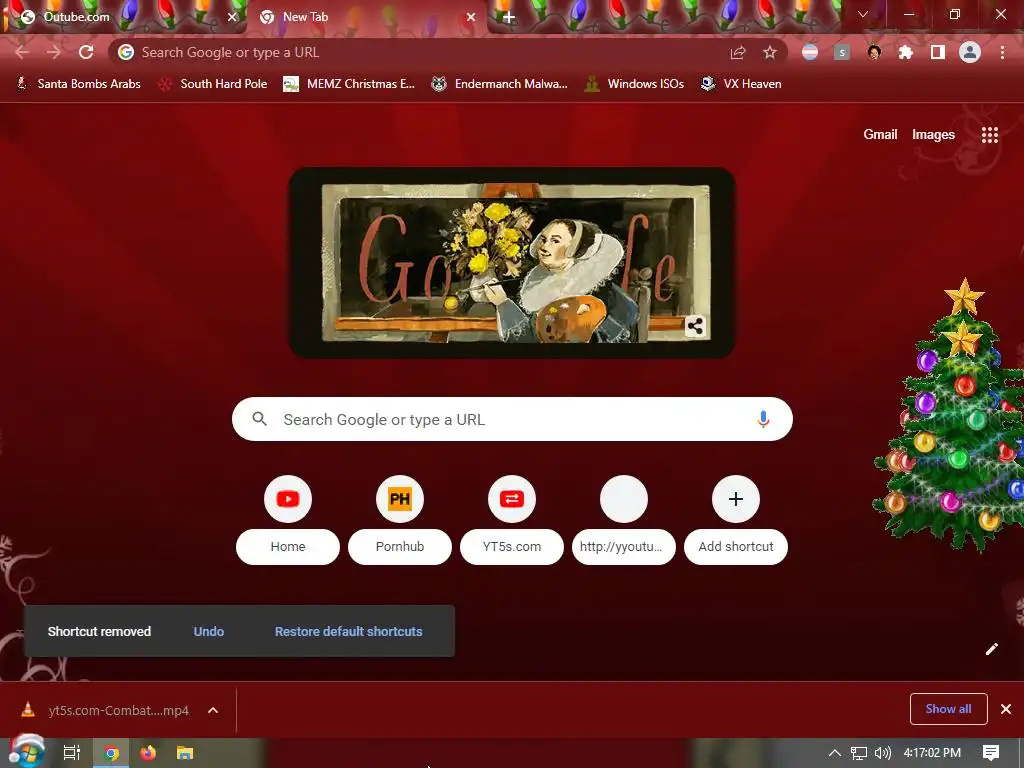The height and width of the screenshot is (768, 1024).
Task: Open the Santa Bombs Arabs bookmark
Action: tap(79, 84)
